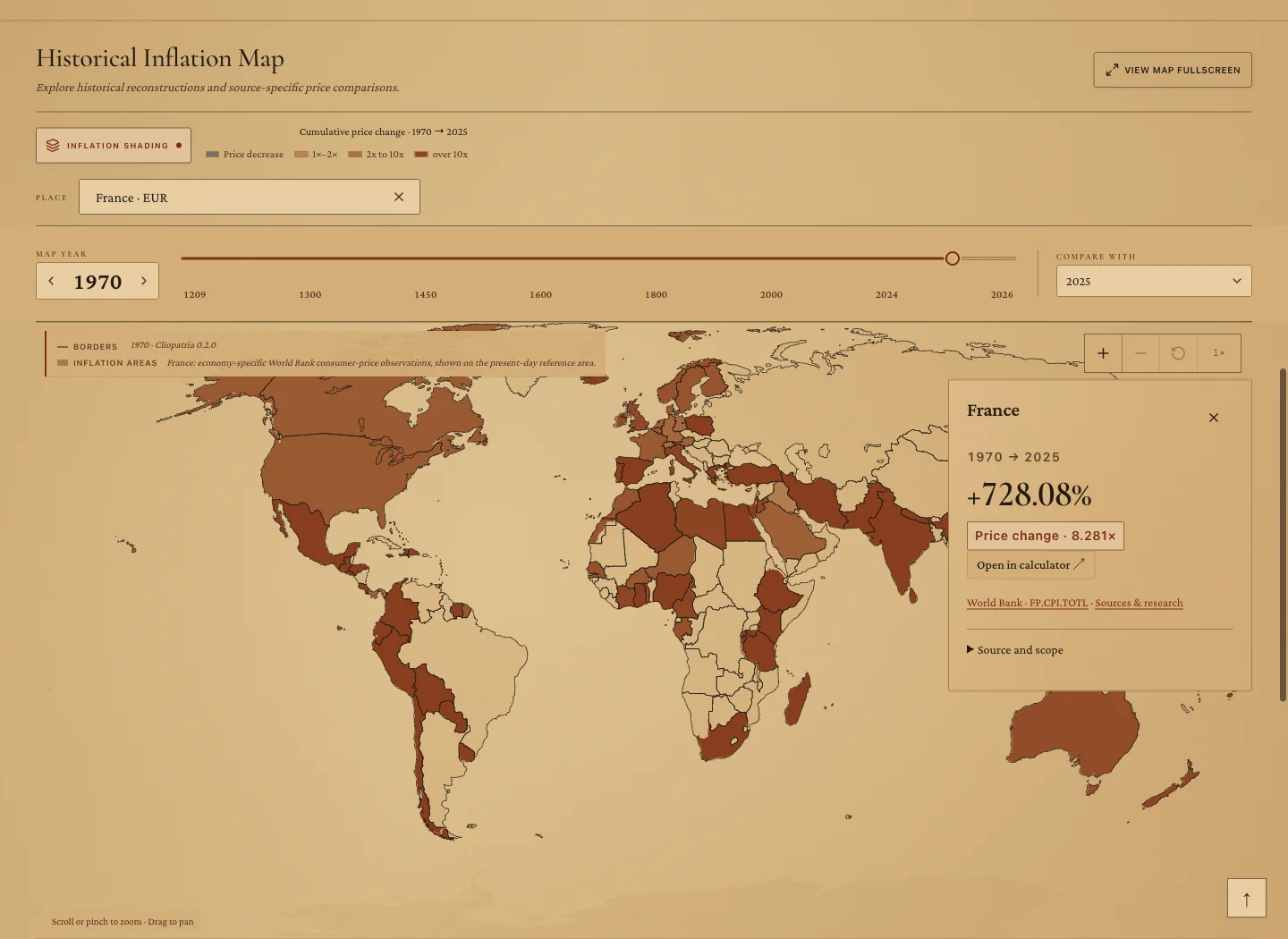The image size is (1288, 939).
Task: Expand Source and scope details
Action: [x=1015, y=650]
